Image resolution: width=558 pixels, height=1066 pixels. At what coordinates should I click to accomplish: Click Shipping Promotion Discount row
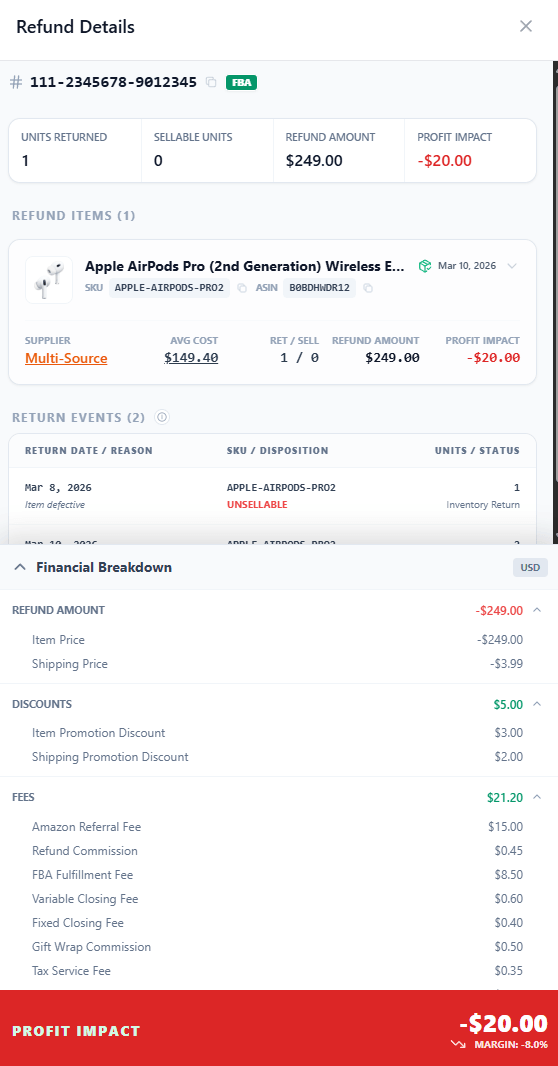(x=277, y=757)
